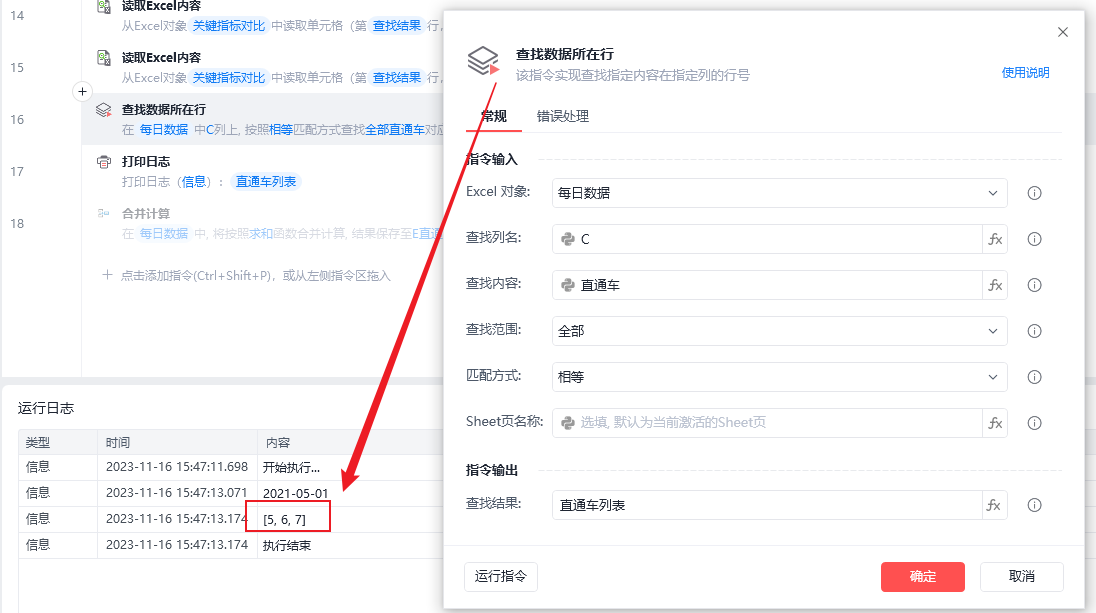
Task: Open the 使用说明 link
Action: [x=1025, y=73]
